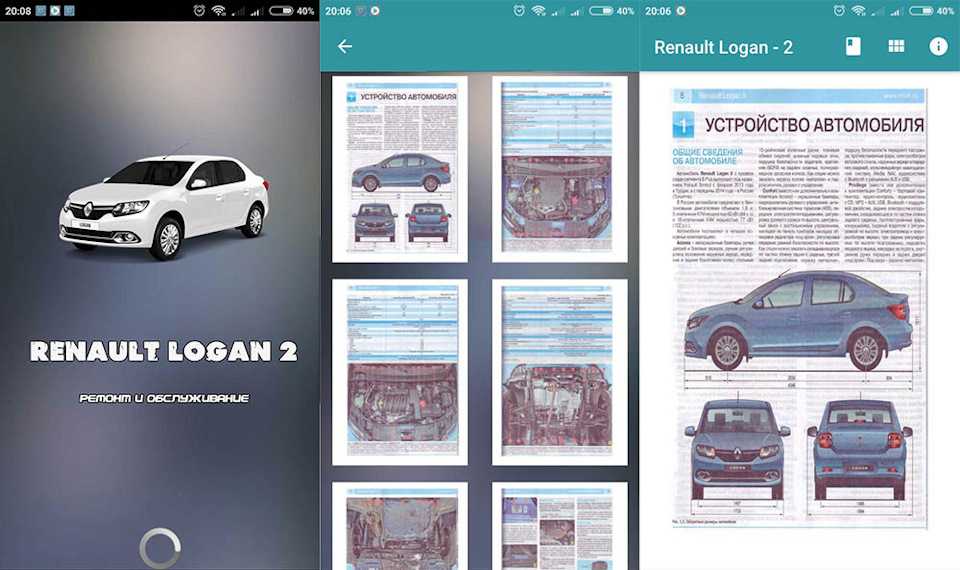Image resolution: width=960 pixels, height=570 pixels.
Task: Open second-row thumbnail showing car underside view
Action: pyautogui.click(x=560, y=372)
